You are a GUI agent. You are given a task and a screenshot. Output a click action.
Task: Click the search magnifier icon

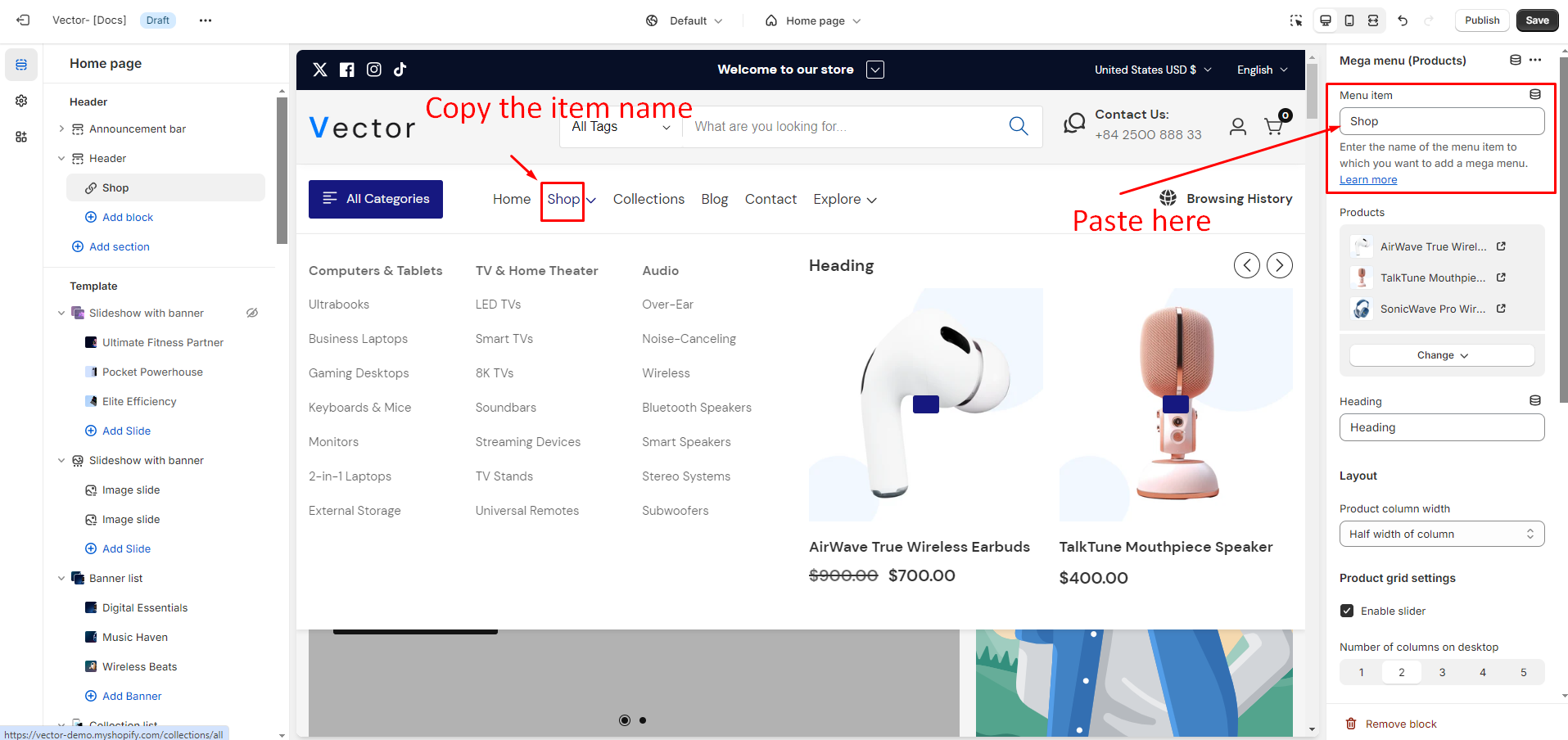(1018, 126)
